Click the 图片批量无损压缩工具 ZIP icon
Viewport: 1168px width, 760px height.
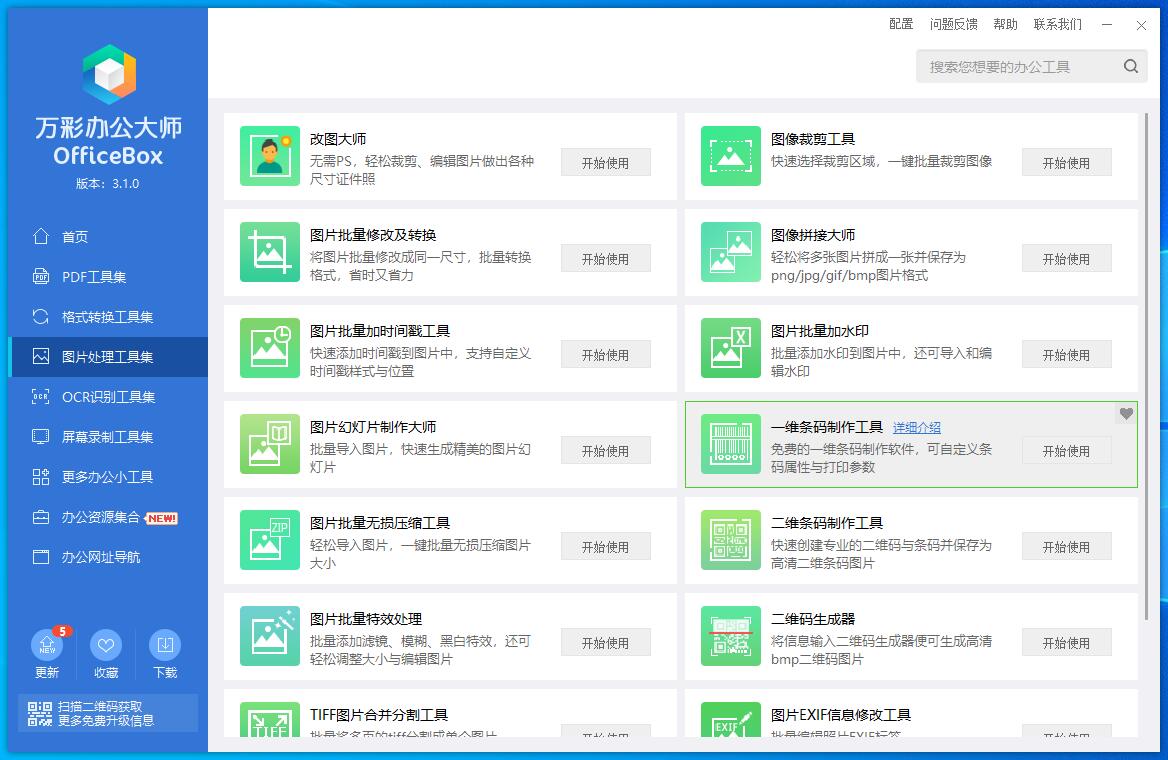270,540
